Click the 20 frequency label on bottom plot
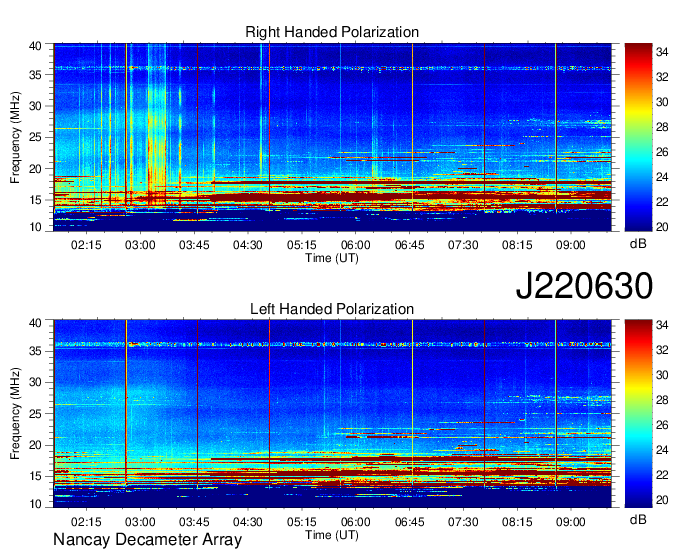Viewport: 680px width, 552px height. click(35, 445)
